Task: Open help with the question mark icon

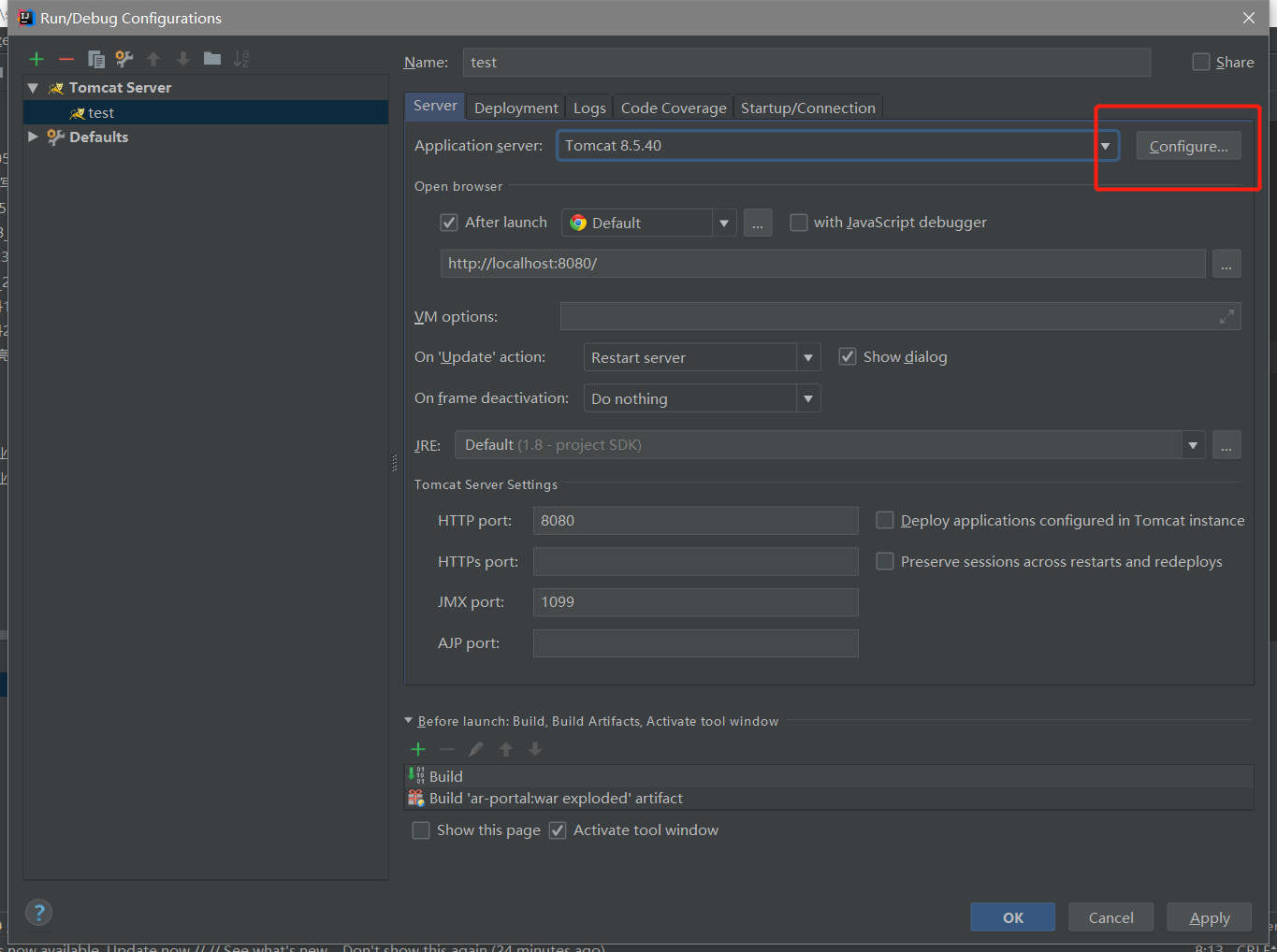Action: tap(38, 913)
